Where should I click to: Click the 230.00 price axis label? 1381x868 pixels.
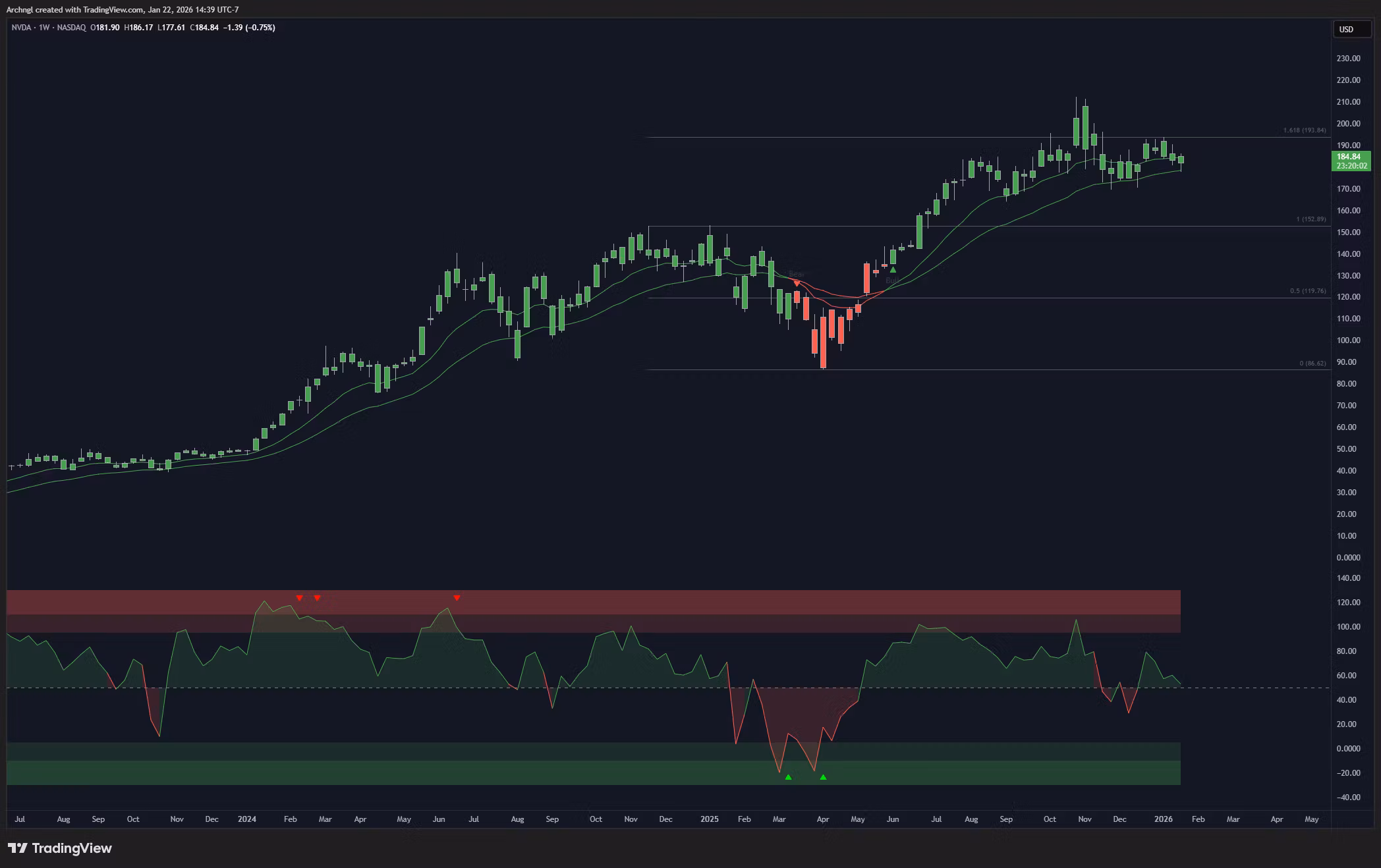[1349, 59]
